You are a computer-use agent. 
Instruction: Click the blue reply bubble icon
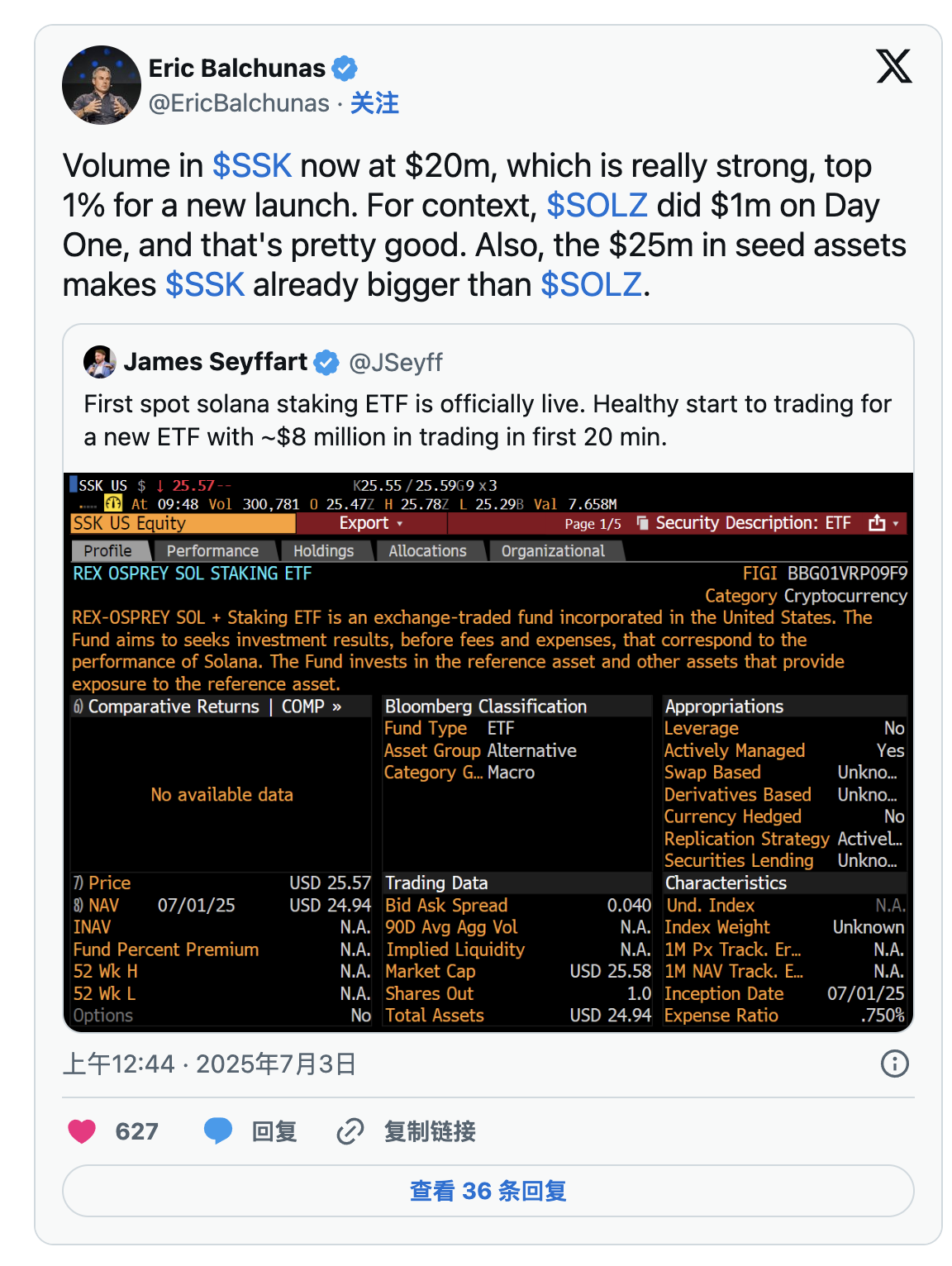tap(218, 1130)
